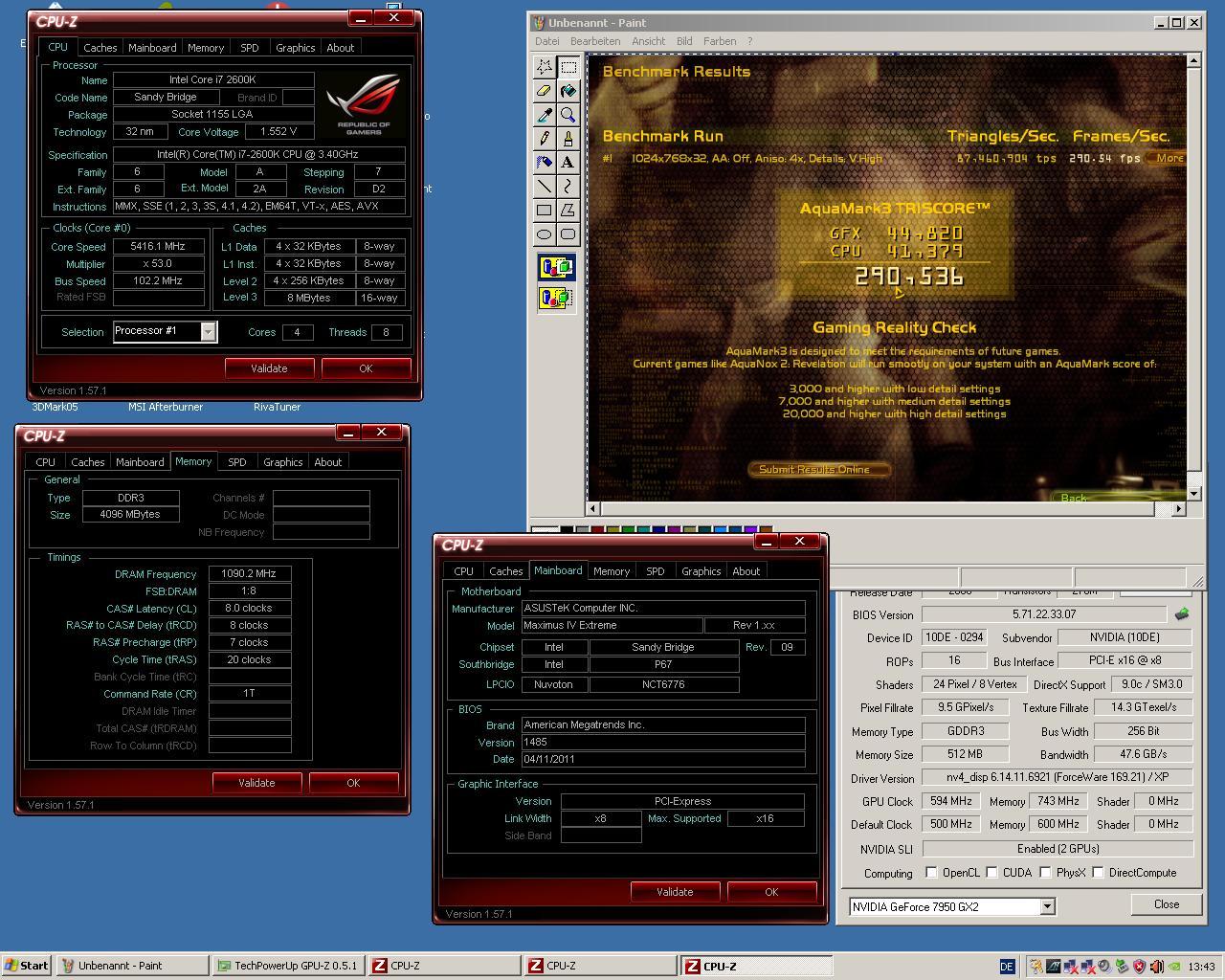This screenshot has width=1225, height=980.
Task: Choose the transparent selection option in Paint
Action: [557, 299]
